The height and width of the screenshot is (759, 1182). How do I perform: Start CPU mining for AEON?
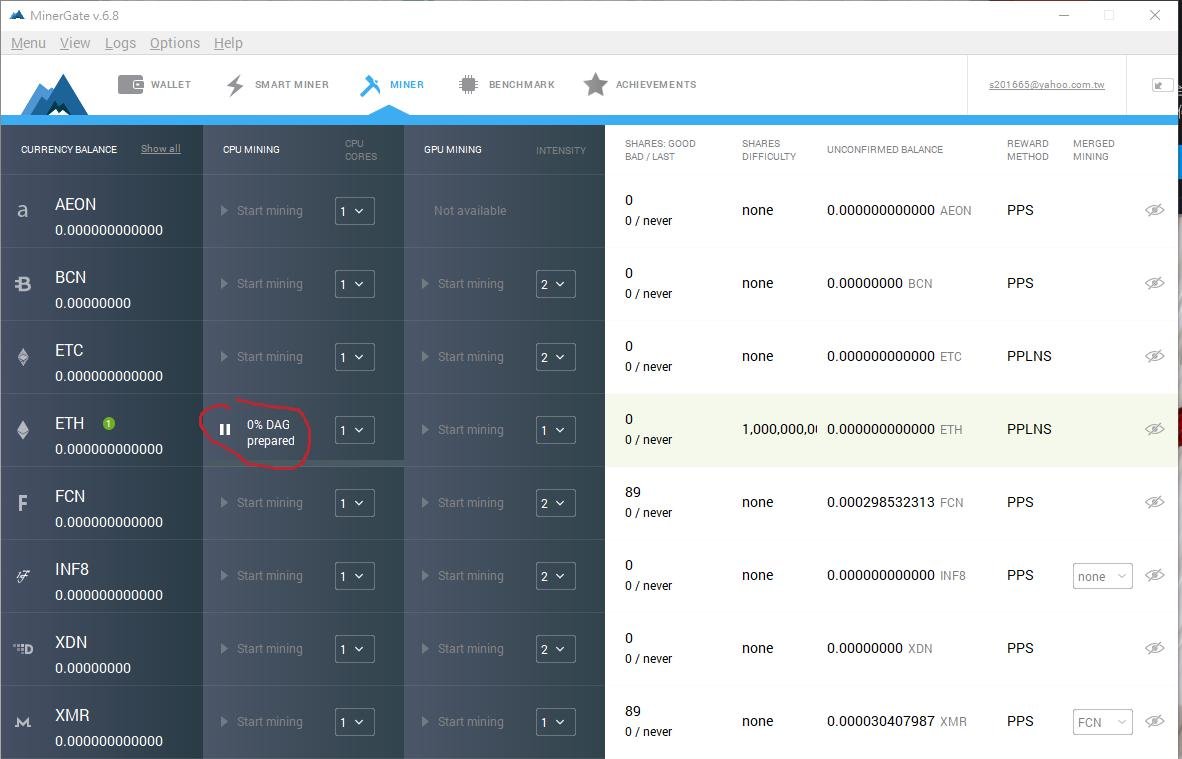[x=262, y=211]
